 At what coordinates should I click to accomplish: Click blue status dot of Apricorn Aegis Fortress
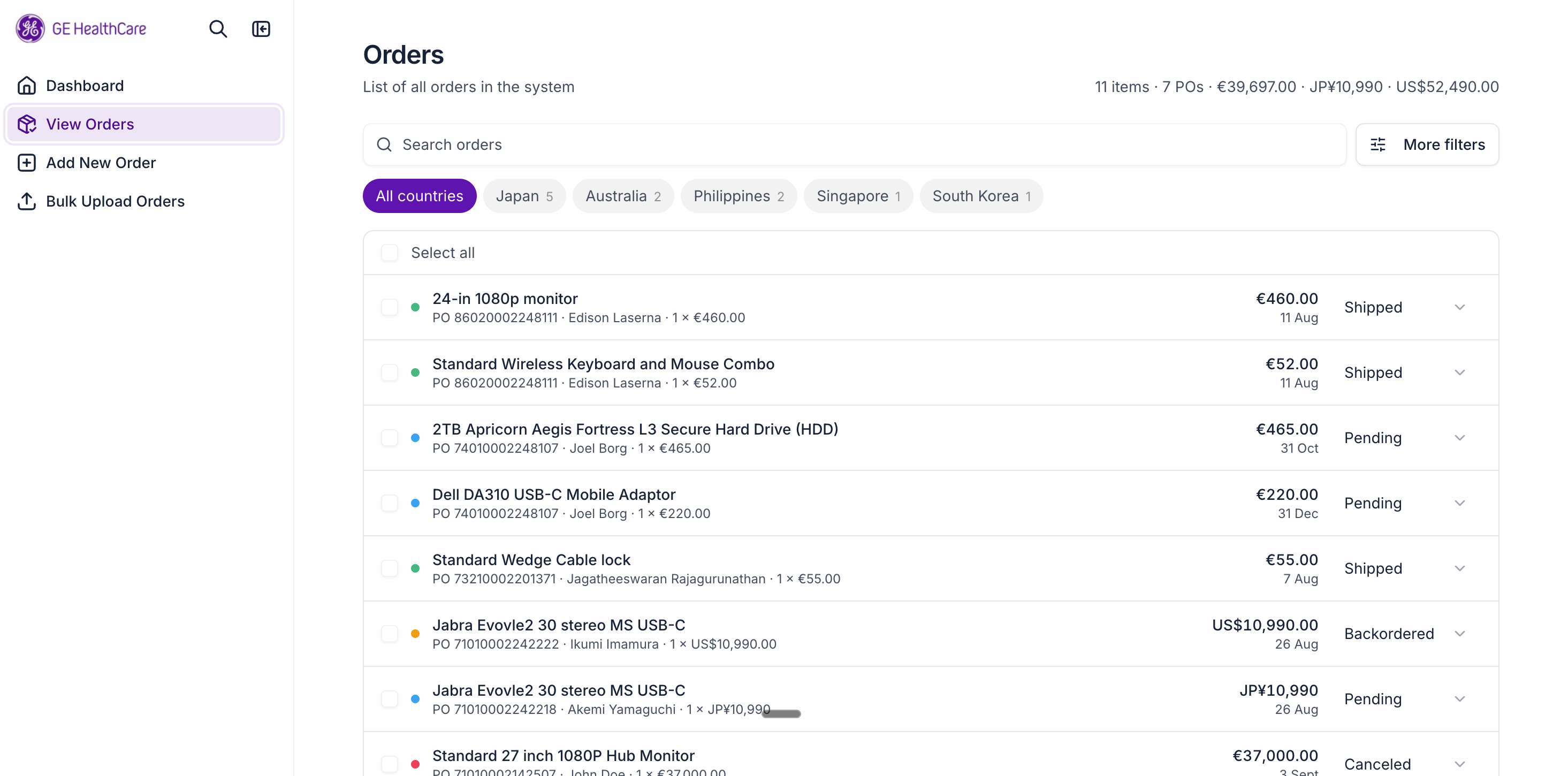pos(415,438)
